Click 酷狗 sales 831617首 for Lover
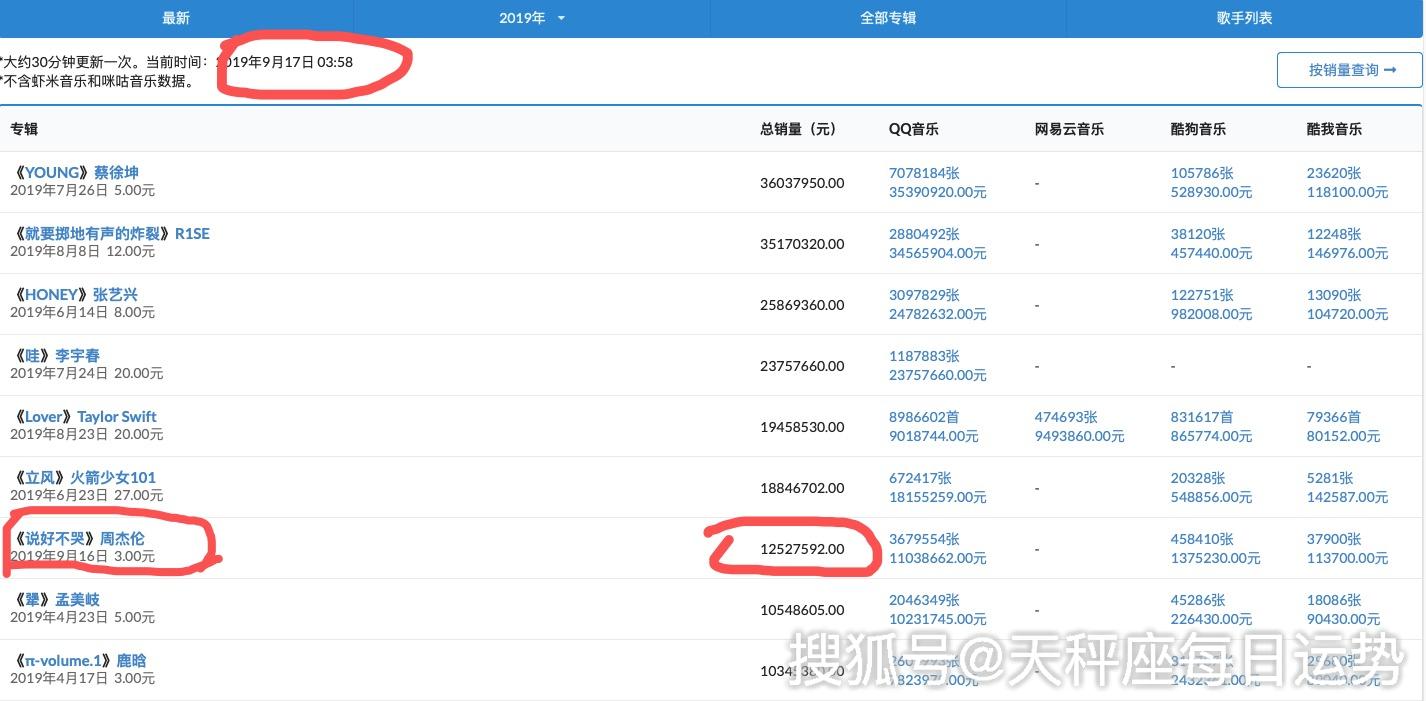Screen dimensions: 1426x701 pyautogui.click(x=1202, y=417)
